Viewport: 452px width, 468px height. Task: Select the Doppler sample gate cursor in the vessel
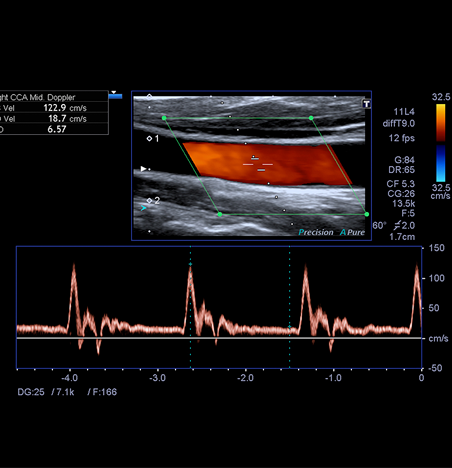[x=258, y=164]
